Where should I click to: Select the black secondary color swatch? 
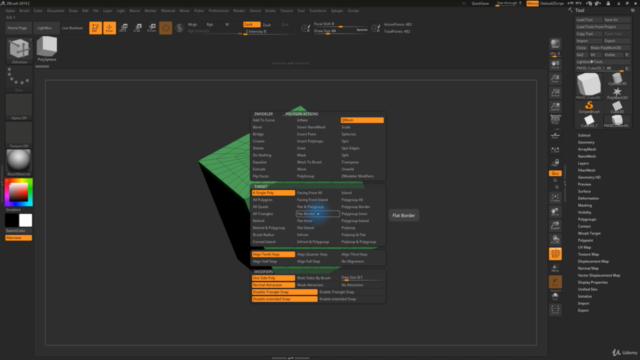pos(11,220)
